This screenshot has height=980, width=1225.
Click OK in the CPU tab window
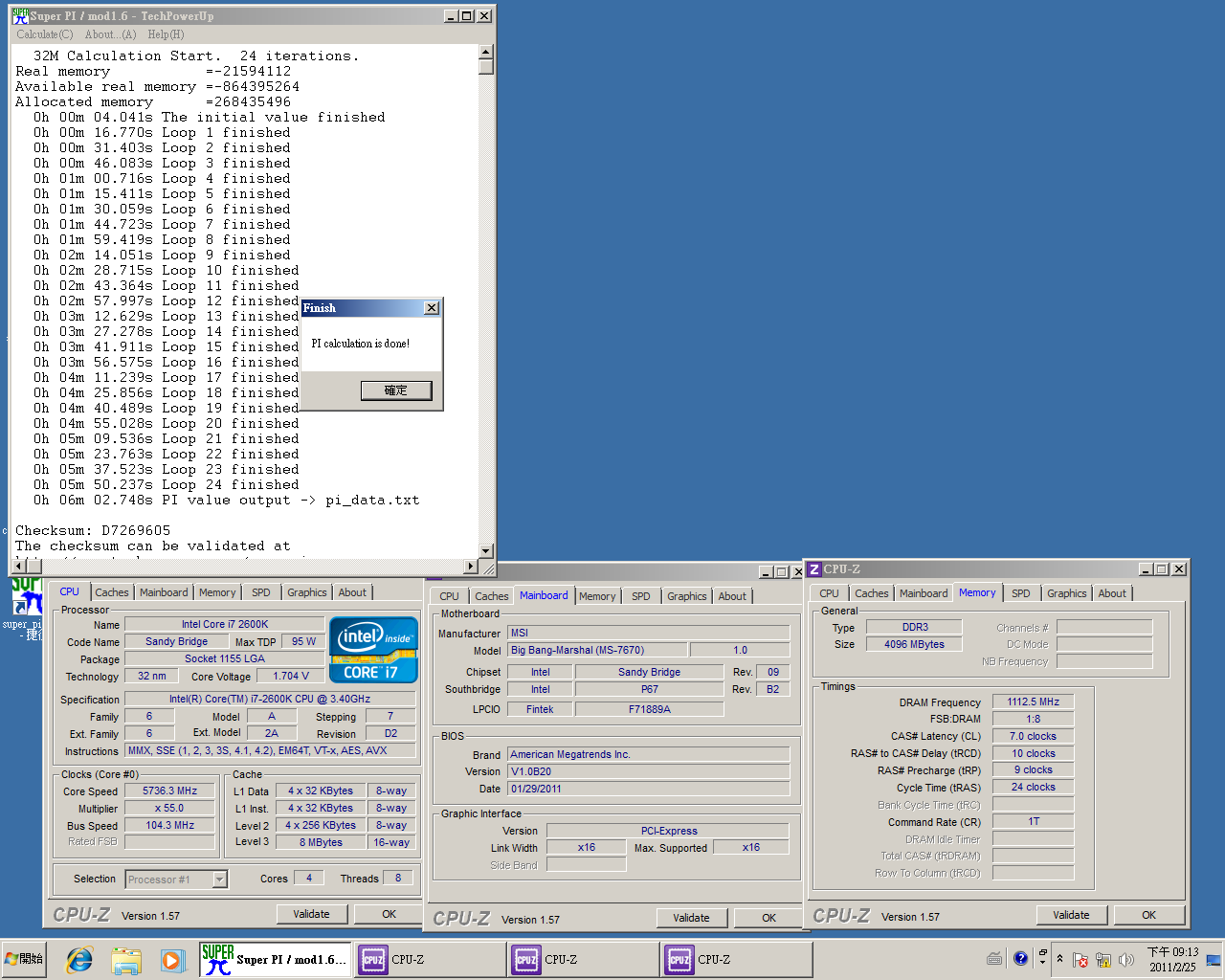pyautogui.click(x=389, y=914)
